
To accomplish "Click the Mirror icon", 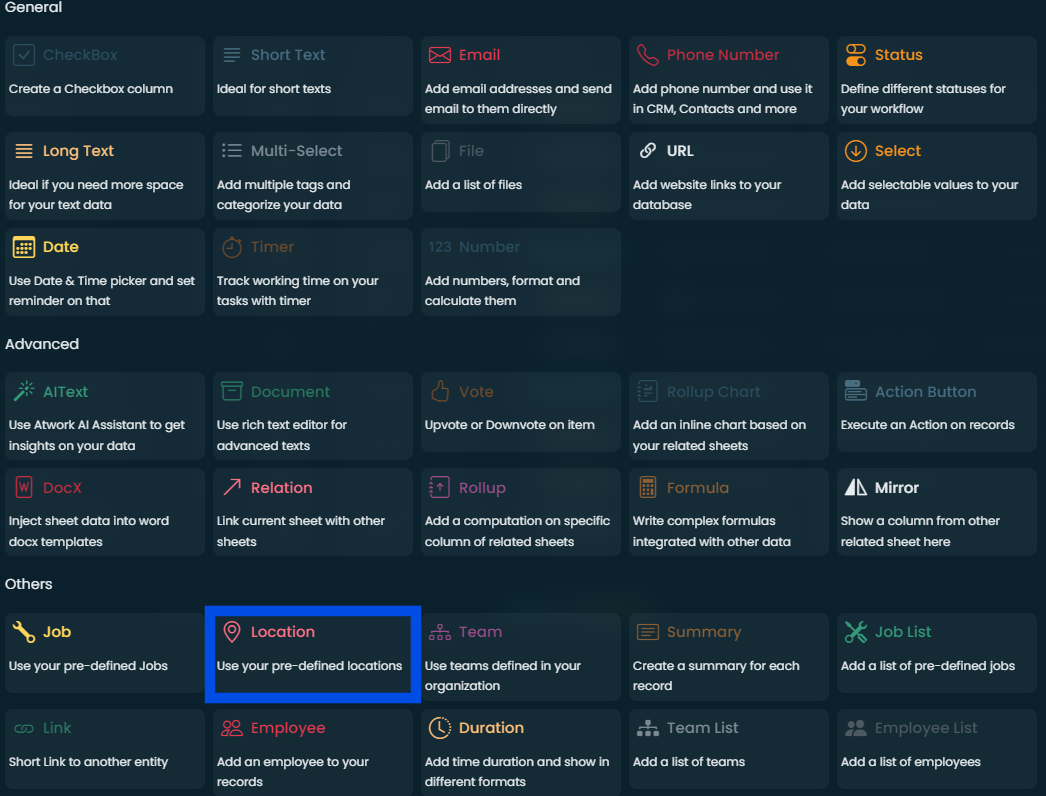I will (855, 487).
